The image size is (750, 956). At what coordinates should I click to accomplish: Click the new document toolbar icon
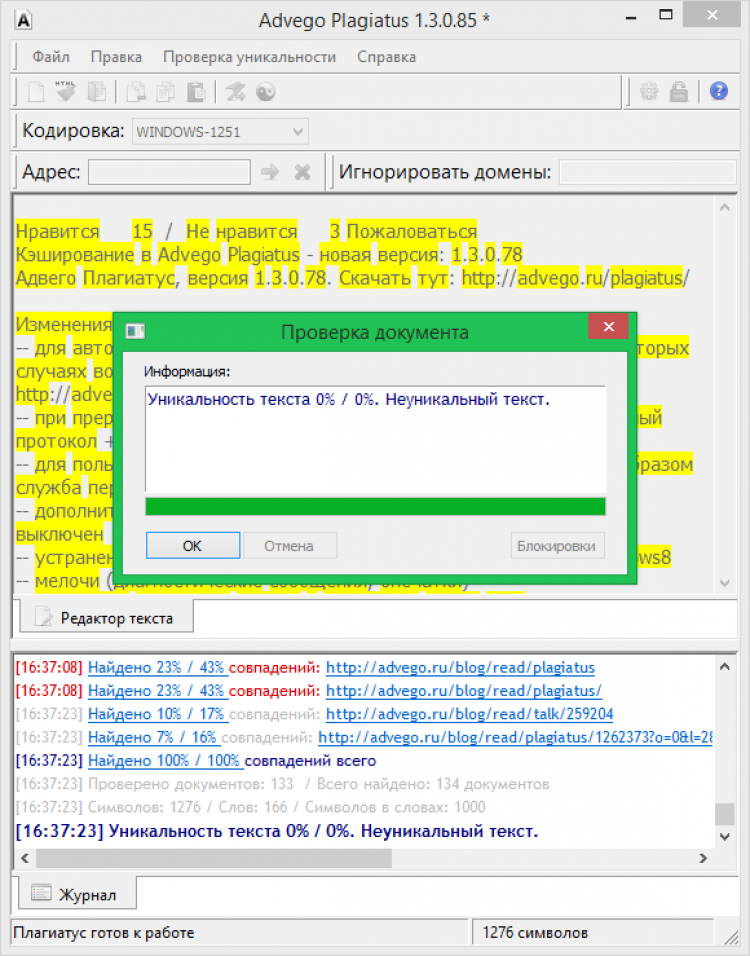coord(37,92)
